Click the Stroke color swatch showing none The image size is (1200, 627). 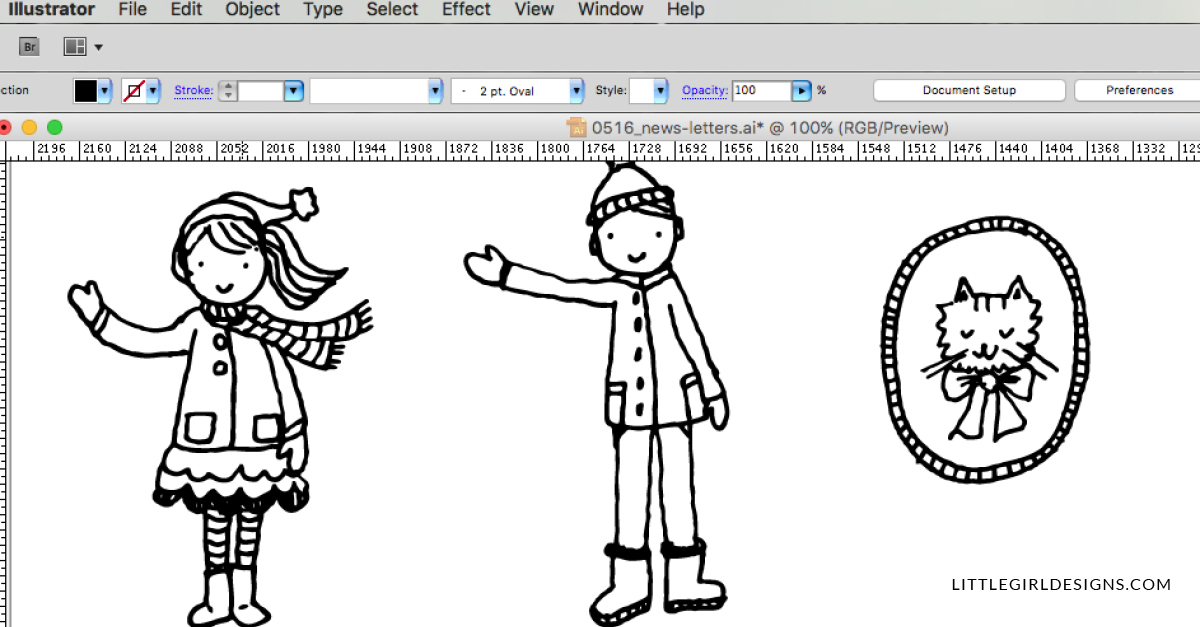[134, 91]
